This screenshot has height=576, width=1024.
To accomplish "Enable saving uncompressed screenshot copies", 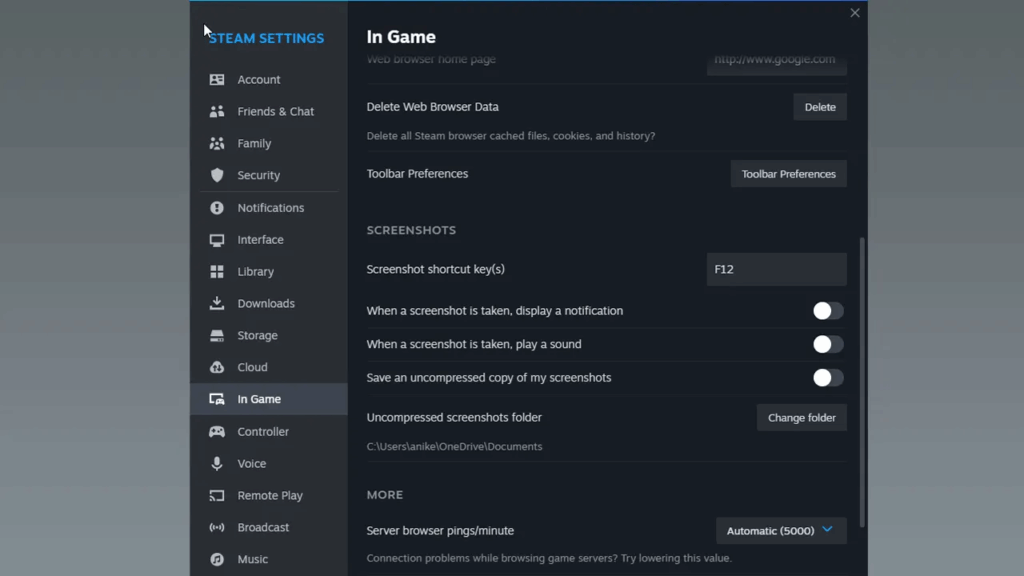I will coord(828,377).
